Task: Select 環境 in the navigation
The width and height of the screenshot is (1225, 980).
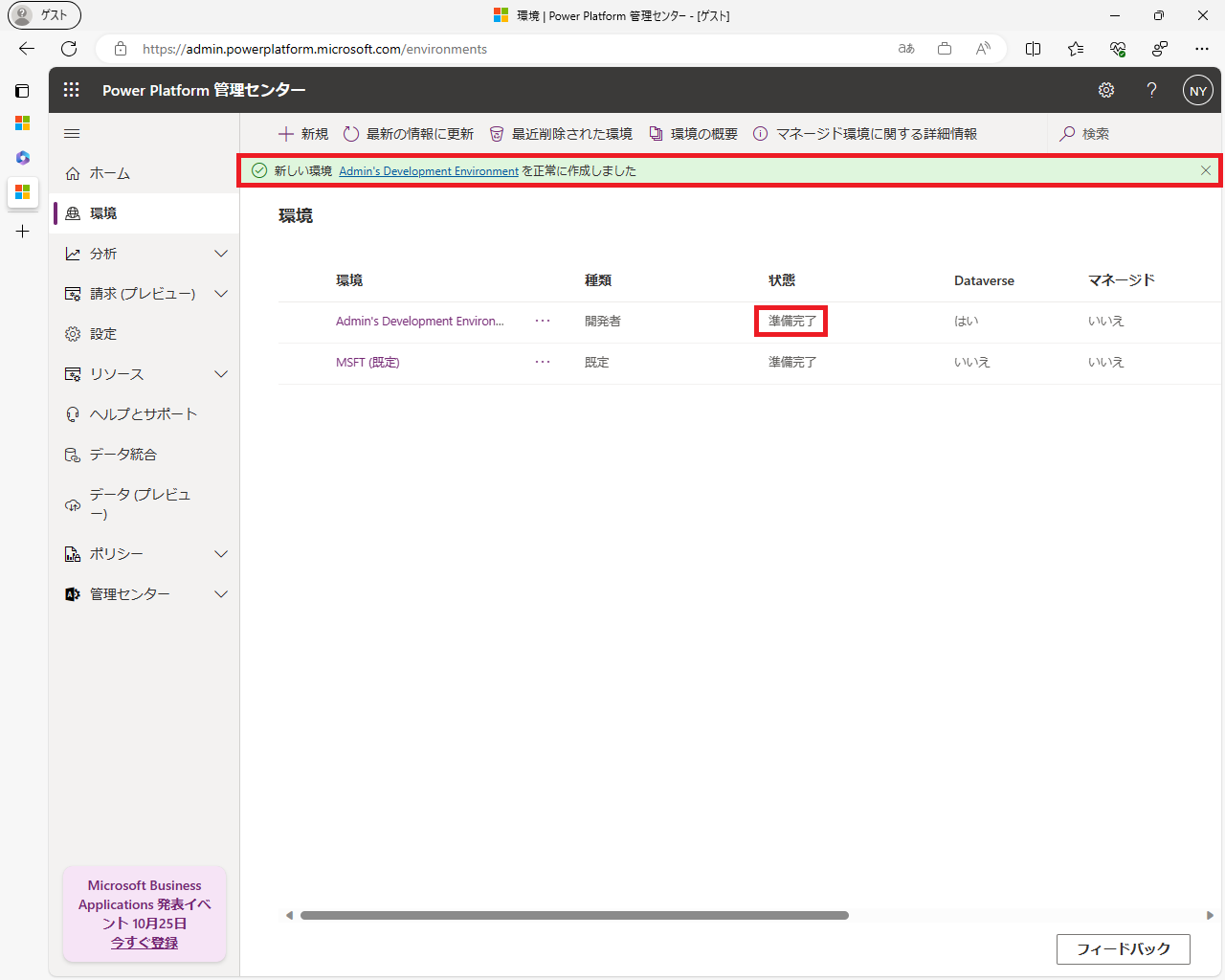Action: point(145,213)
